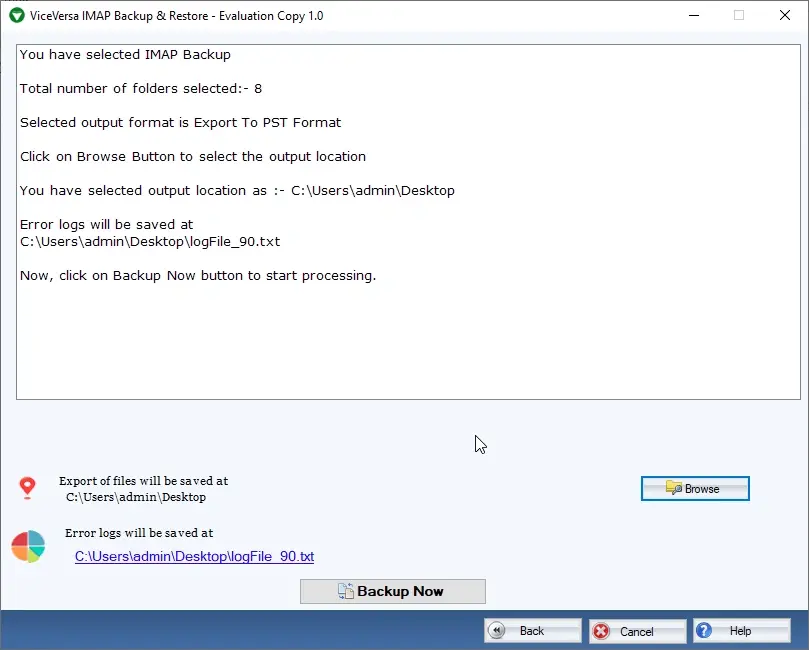Click 'Export of files will be saved at' label
Viewport: 809px width, 650px height.
pos(143,481)
